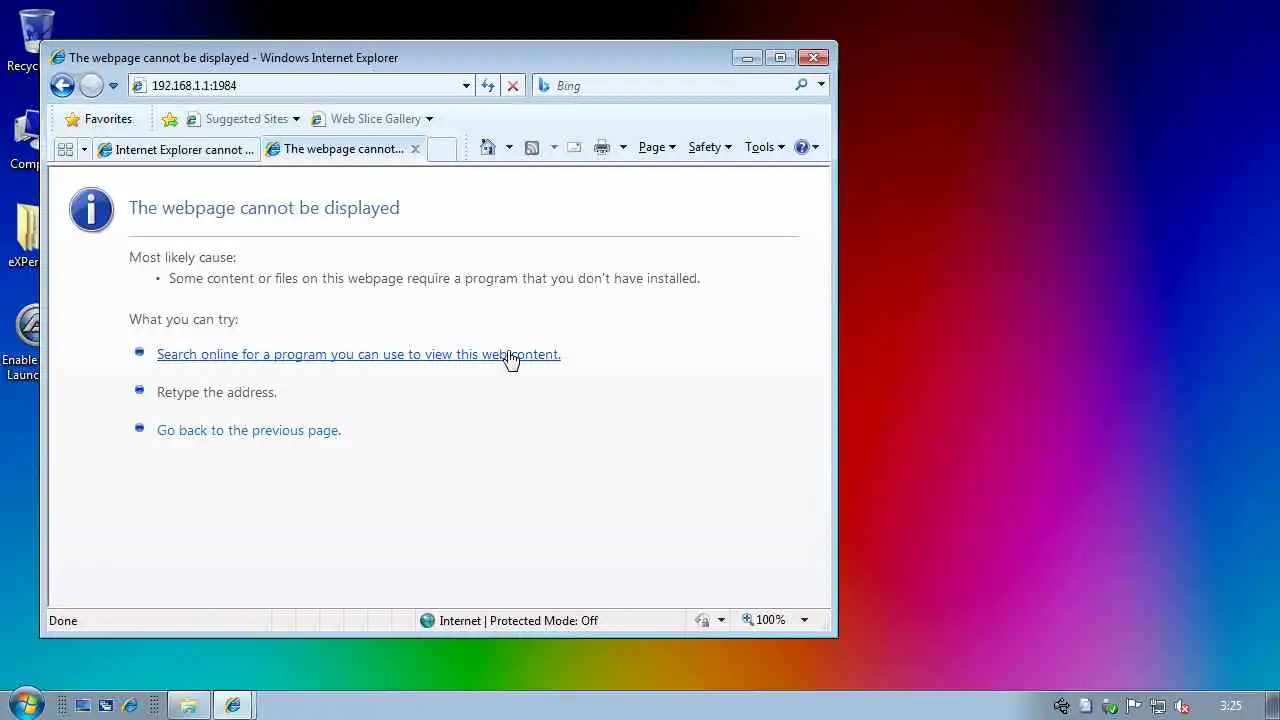
Task: Click the Print icon
Action: click(602, 147)
